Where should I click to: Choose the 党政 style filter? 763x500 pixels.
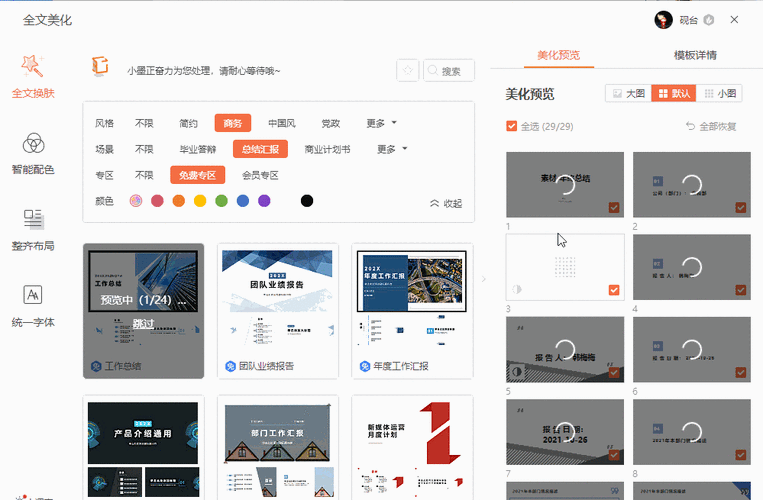coord(330,123)
